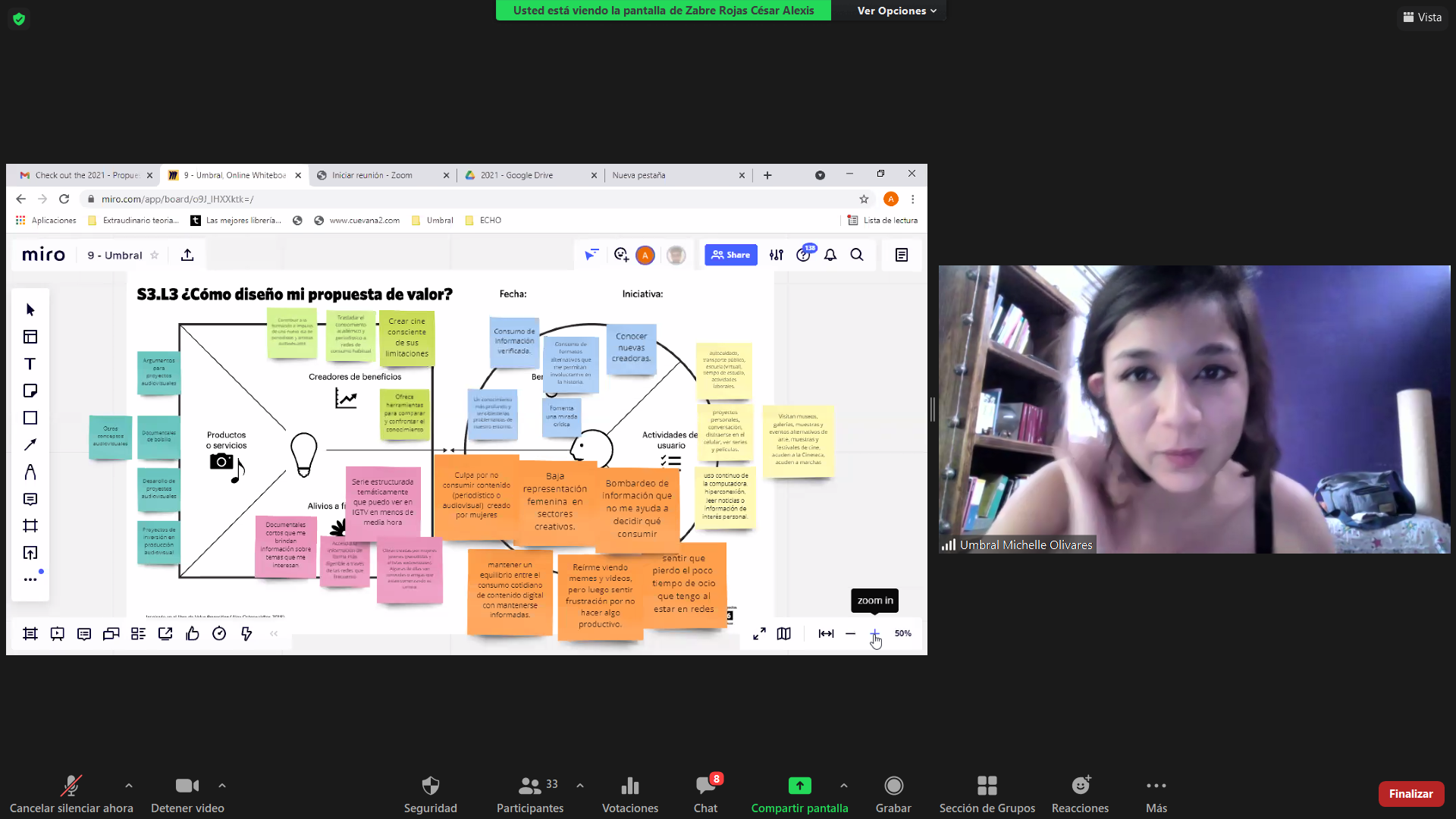Open Vista view menu
This screenshot has height=819, width=1456.
click(x=1422, y=17)
